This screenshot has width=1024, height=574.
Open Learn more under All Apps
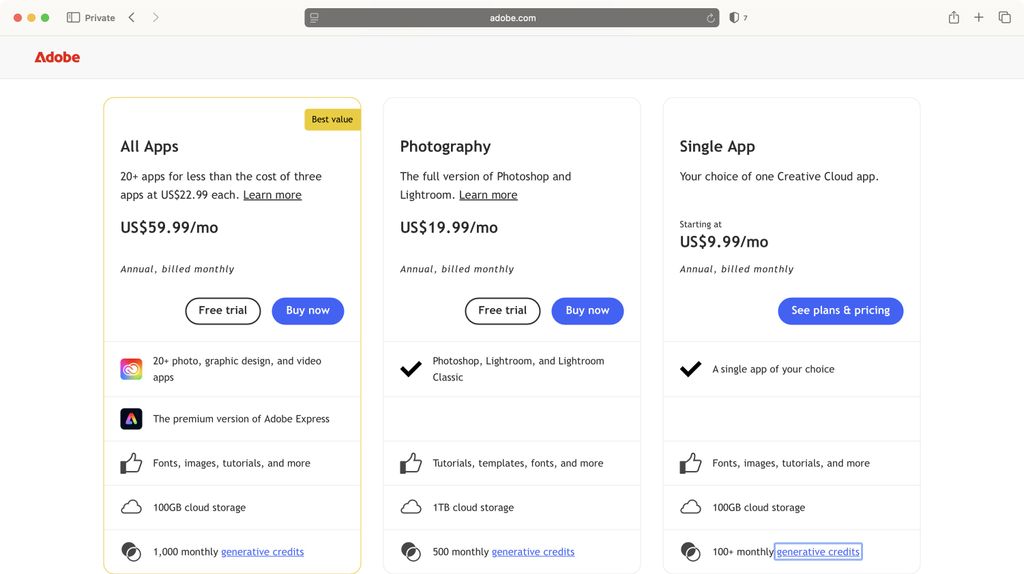(x=272, y=195)
